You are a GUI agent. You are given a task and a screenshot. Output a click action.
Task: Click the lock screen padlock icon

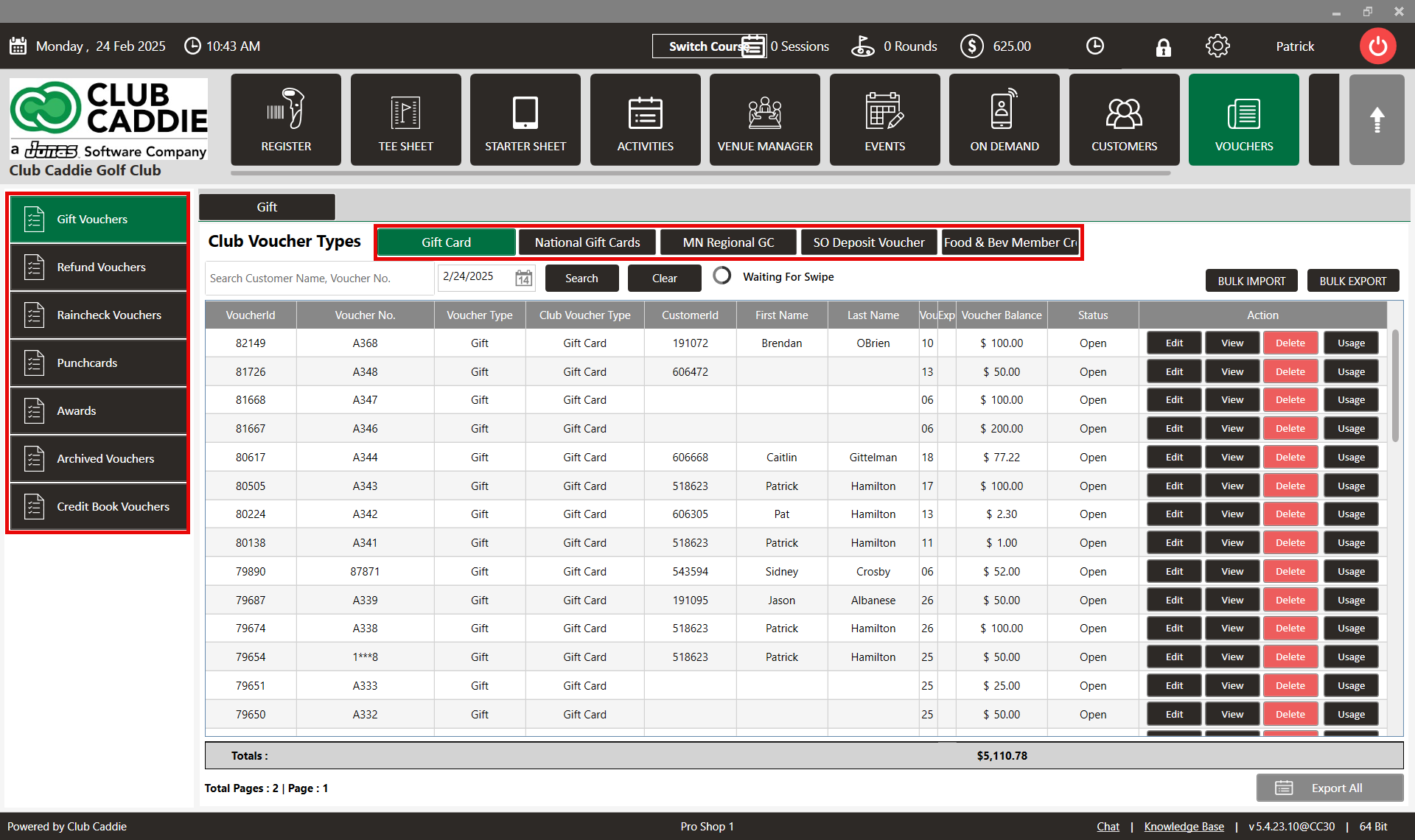[x=1163, y=47]
